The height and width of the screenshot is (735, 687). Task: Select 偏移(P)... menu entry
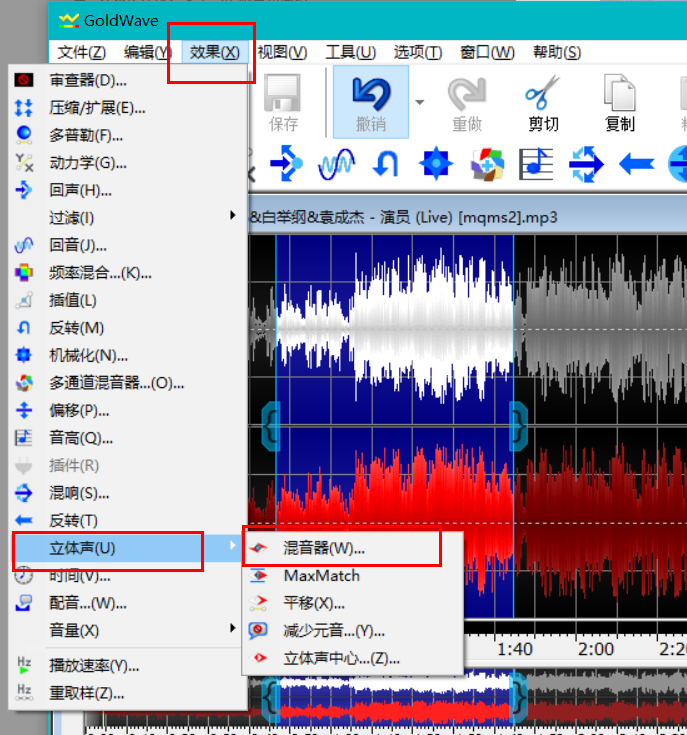click(x=127, y=411)
